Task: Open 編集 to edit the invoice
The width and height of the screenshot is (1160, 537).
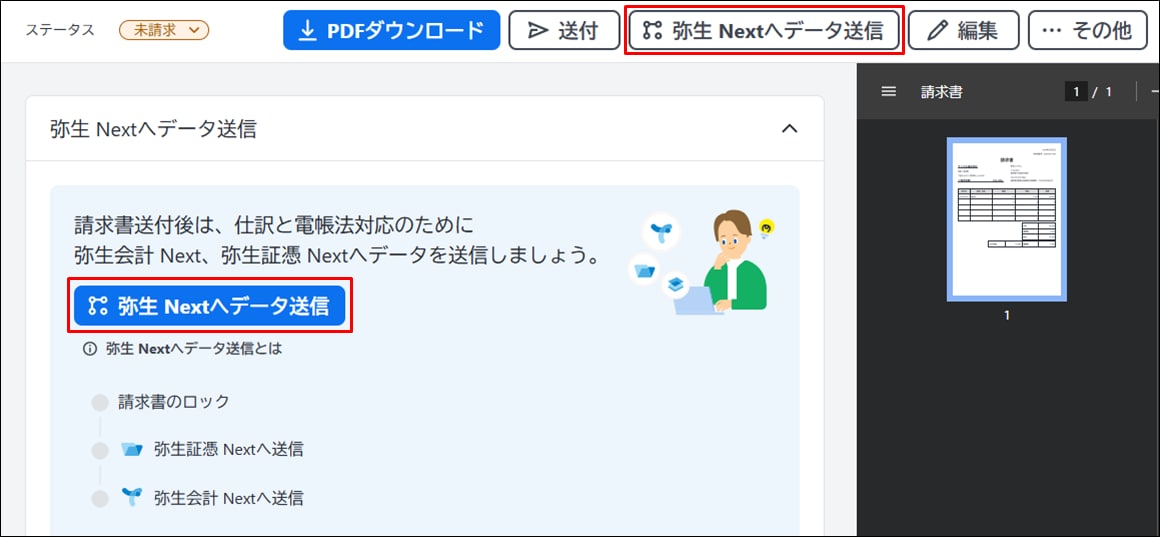Action: tap(962, 30)
